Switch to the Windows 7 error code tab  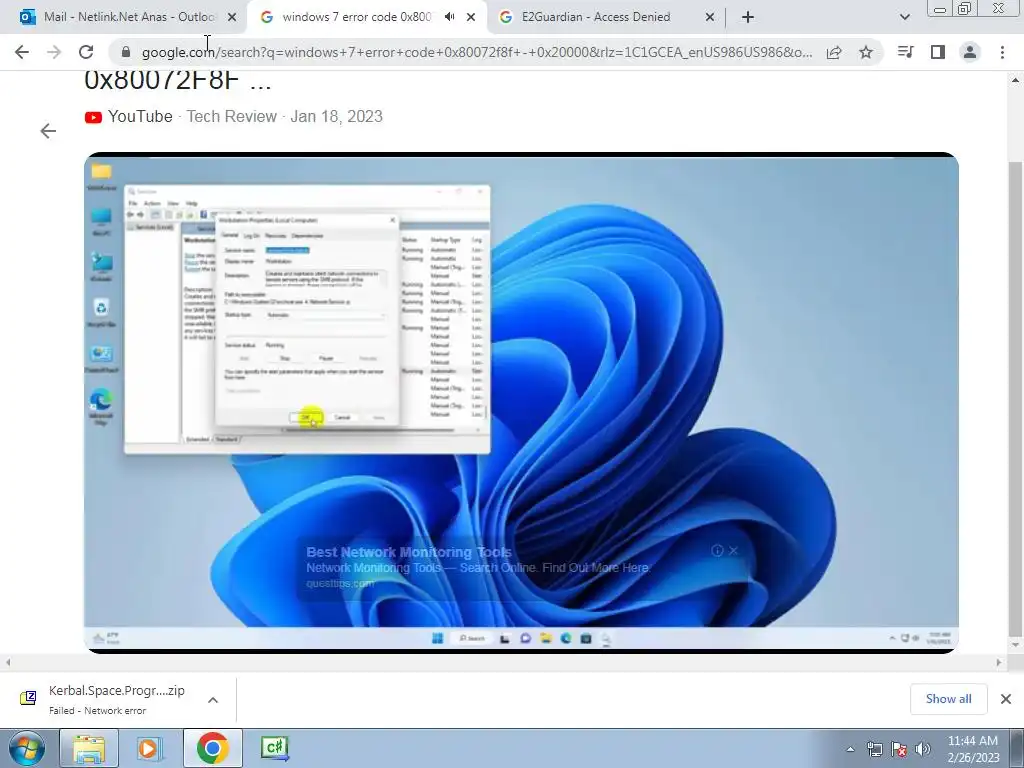coord(356,17)
